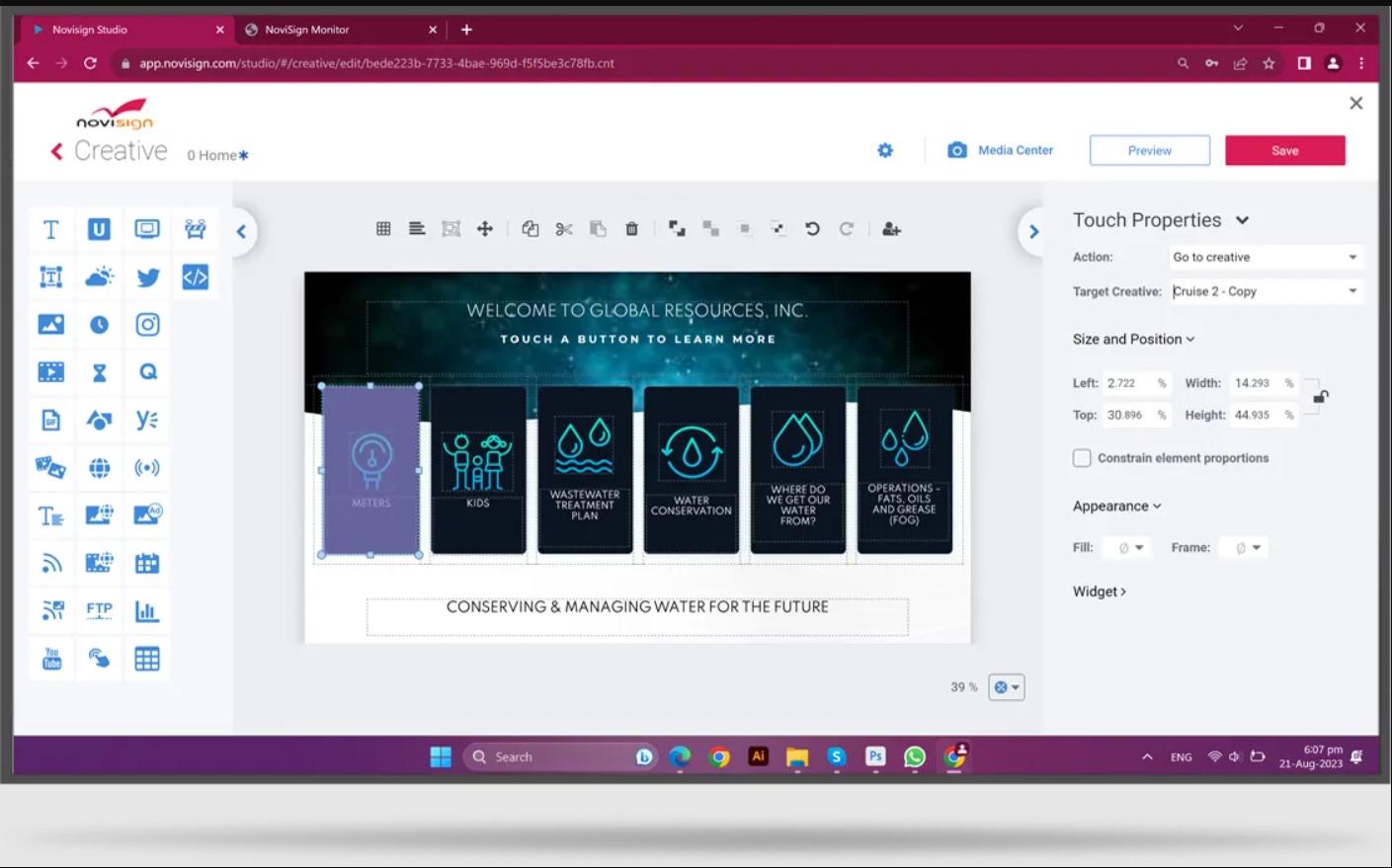The width and height of the screenshot is (1392, 868).
Task: Open the Fill color picker
Action: tap(1129, 548)
